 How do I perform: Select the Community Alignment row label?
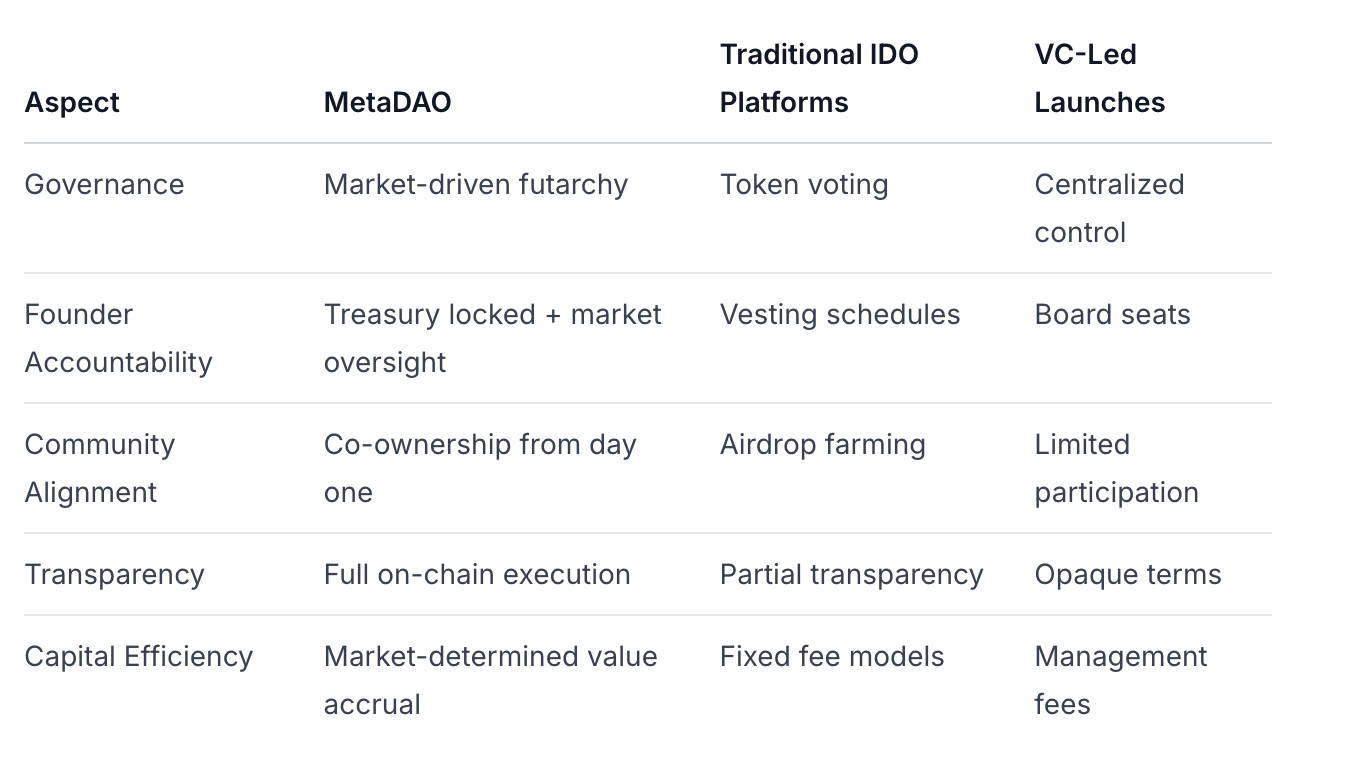click(x=99, y=468)
